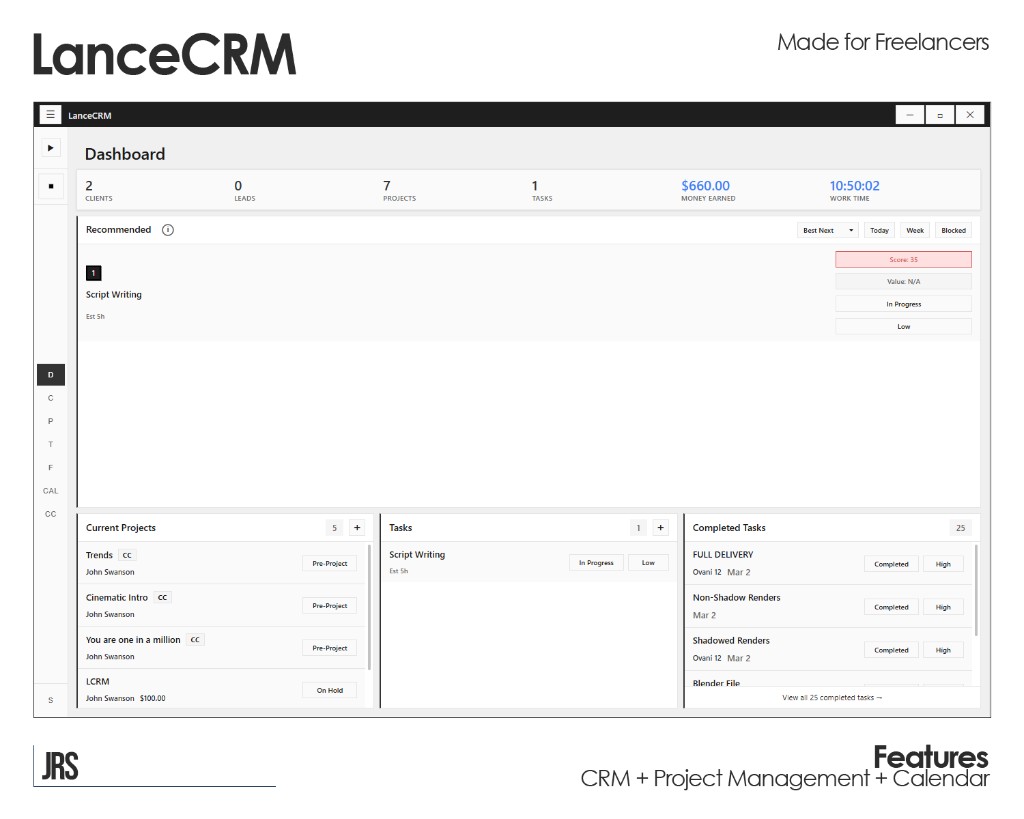Open Settings via the S sidebar icon
1024x819 pixels.
(x=50, y=700)
